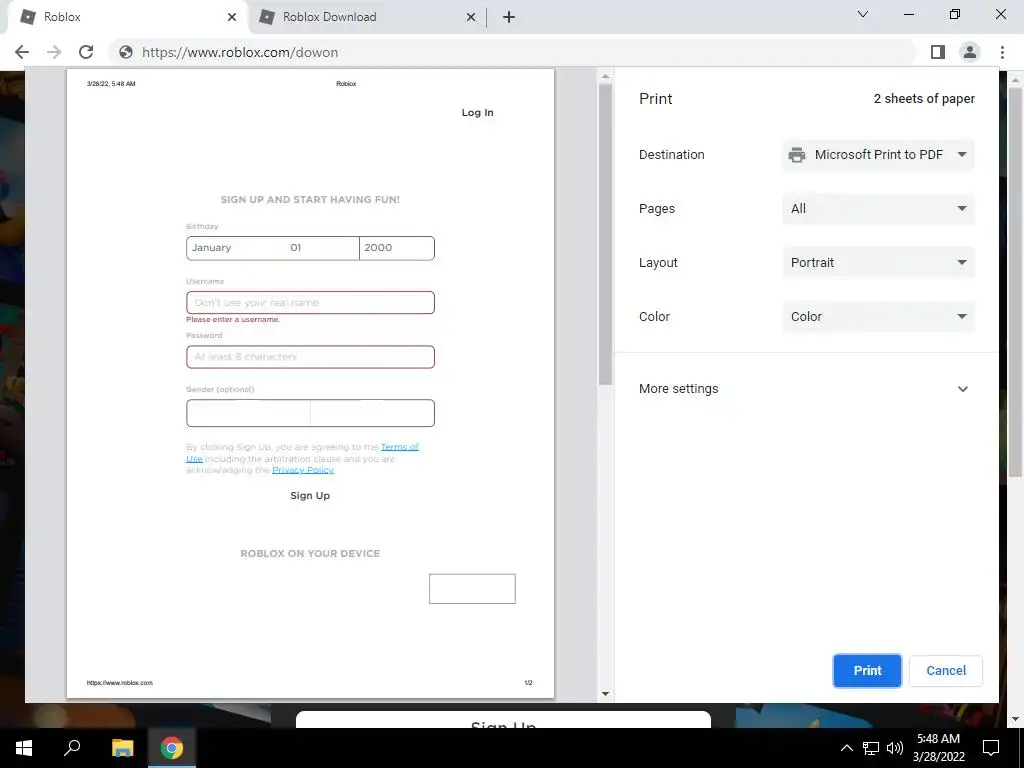1024x768 pixels.
Task: Click the Privacy Policy link in preview
Action: click(x=303, y=470)
